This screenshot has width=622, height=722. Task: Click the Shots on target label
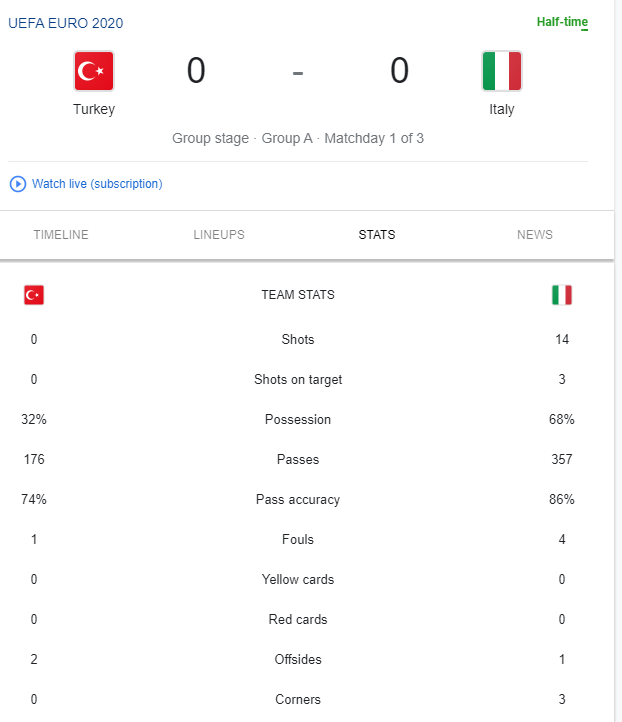coord(298,379)
